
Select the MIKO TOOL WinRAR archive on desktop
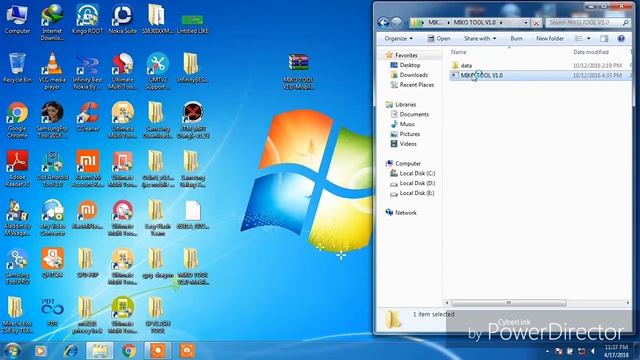(298, 72)
